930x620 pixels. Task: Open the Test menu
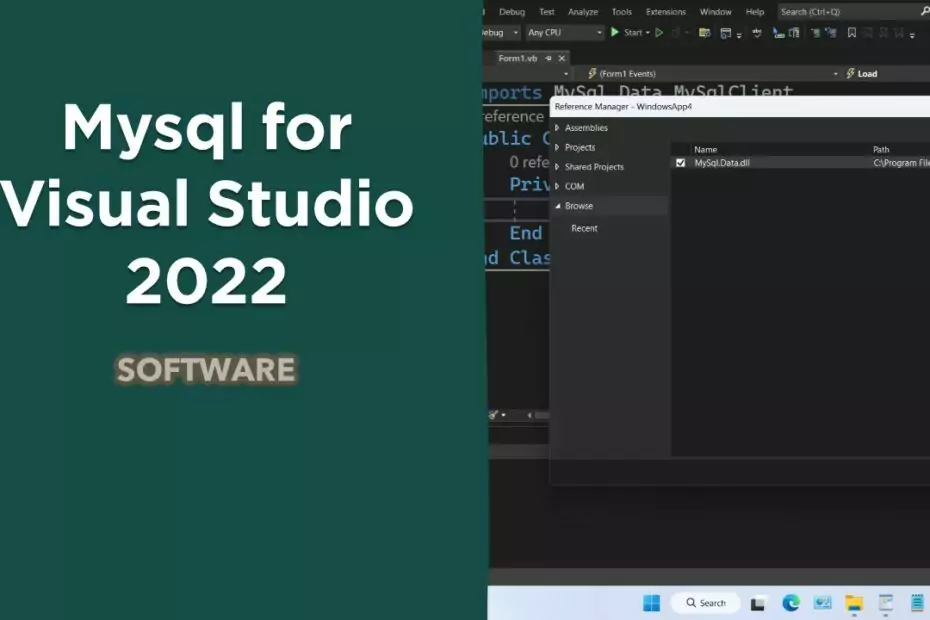[x=547, y=12]
